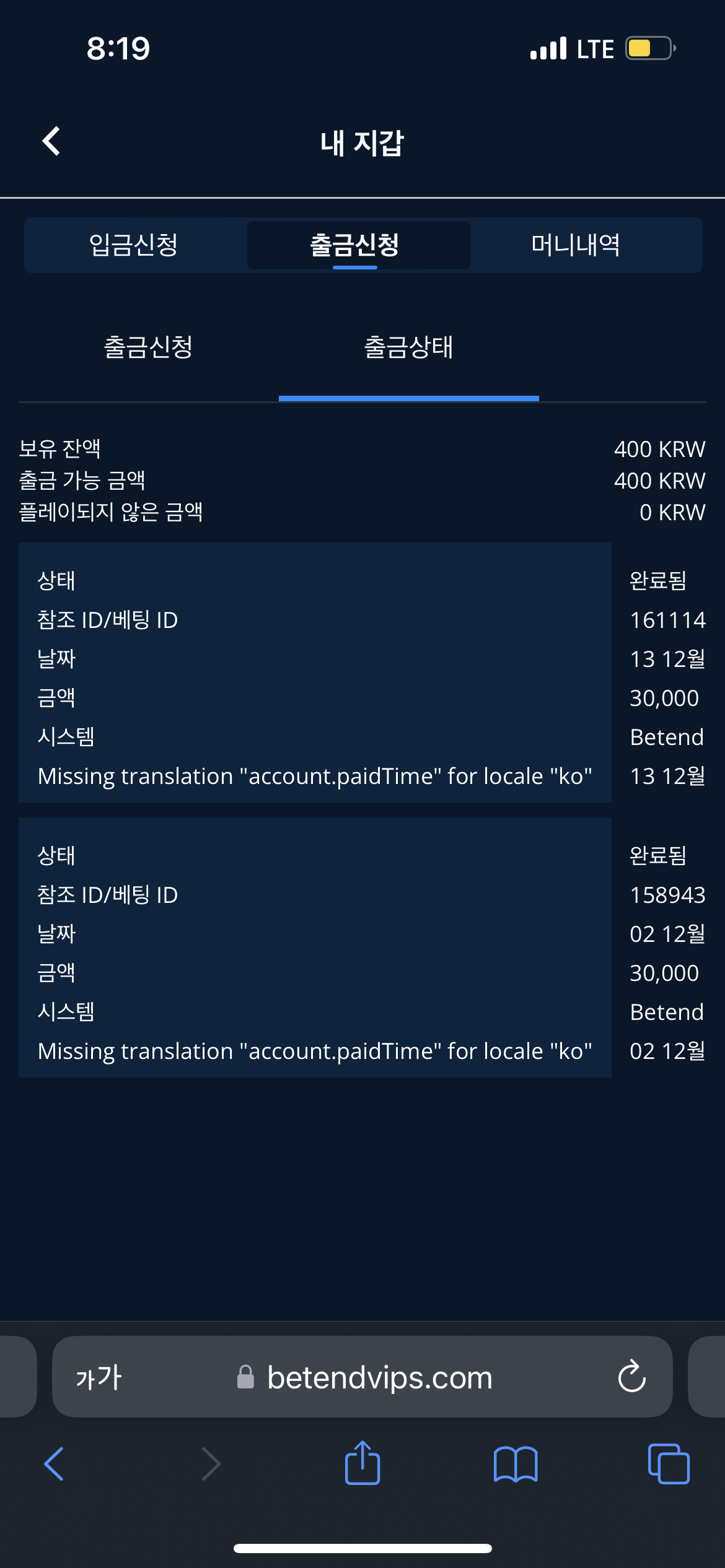Image resolution: width=725 pixels, height=1568 pixels.
Task: Tap the 400 KRW 보유 잔액 value
Action: (659, 449)
